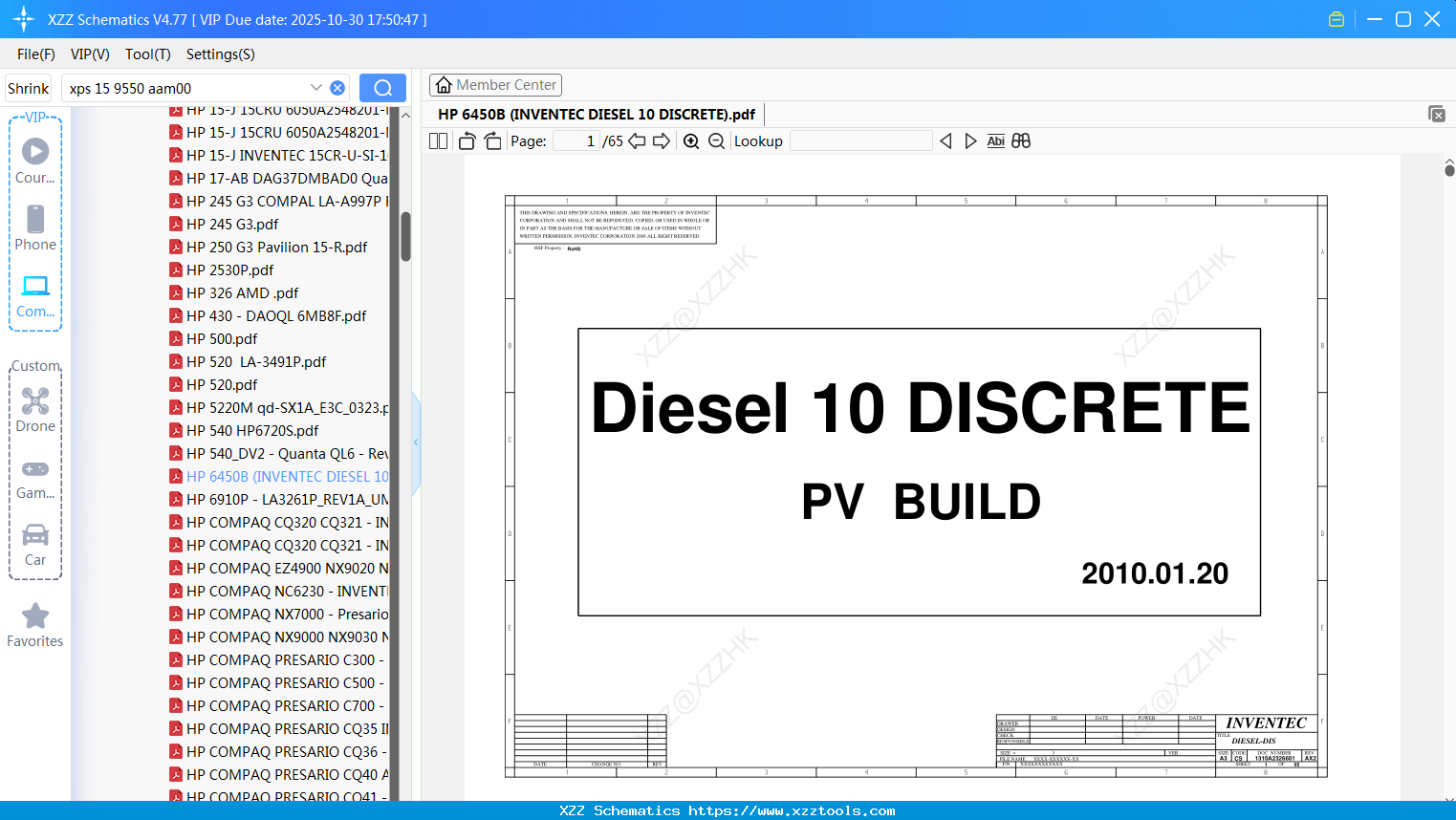Click the xps 15 9550 search box
This screenshot has width=1456, height=820.
point(186,88)
